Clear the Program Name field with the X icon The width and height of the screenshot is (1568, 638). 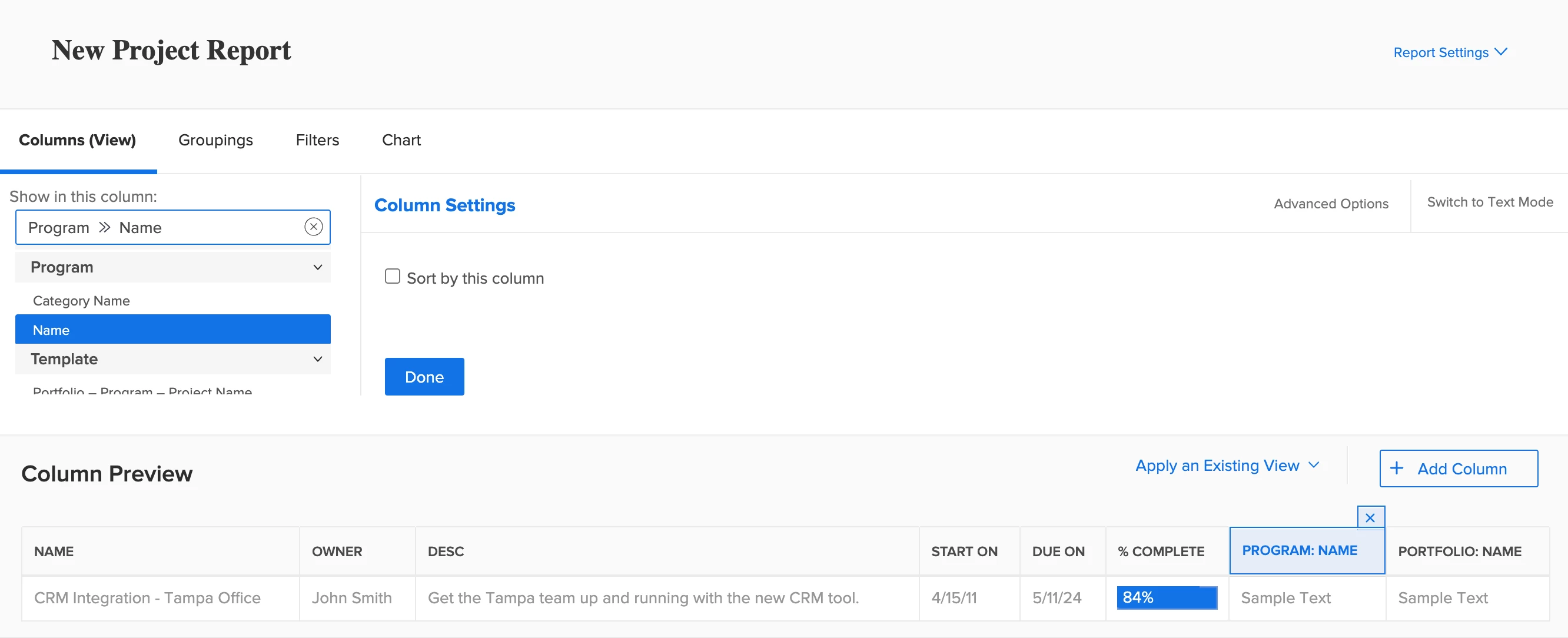(x=313, y=227)
